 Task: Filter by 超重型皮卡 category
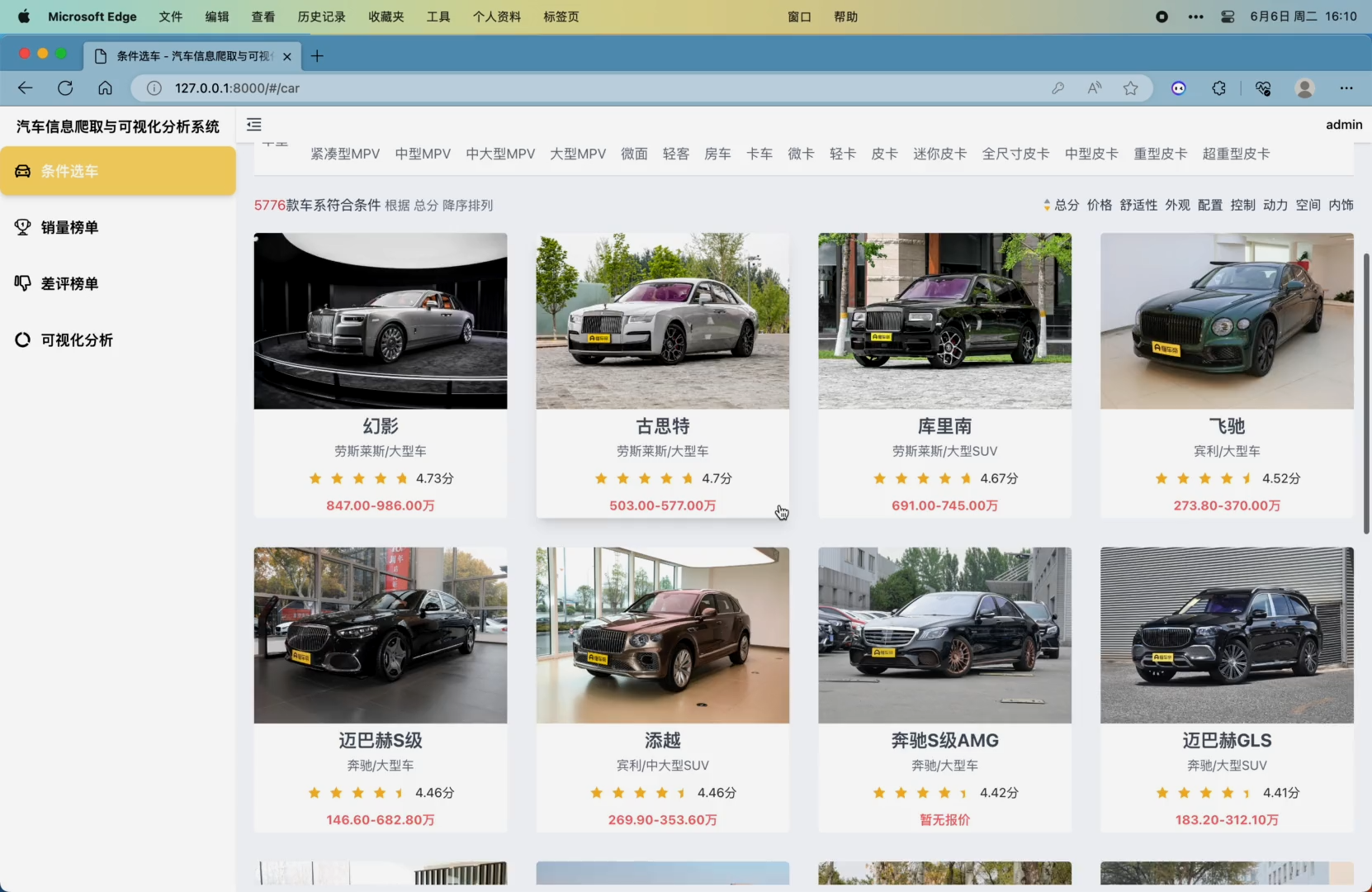pos(1236,154)
